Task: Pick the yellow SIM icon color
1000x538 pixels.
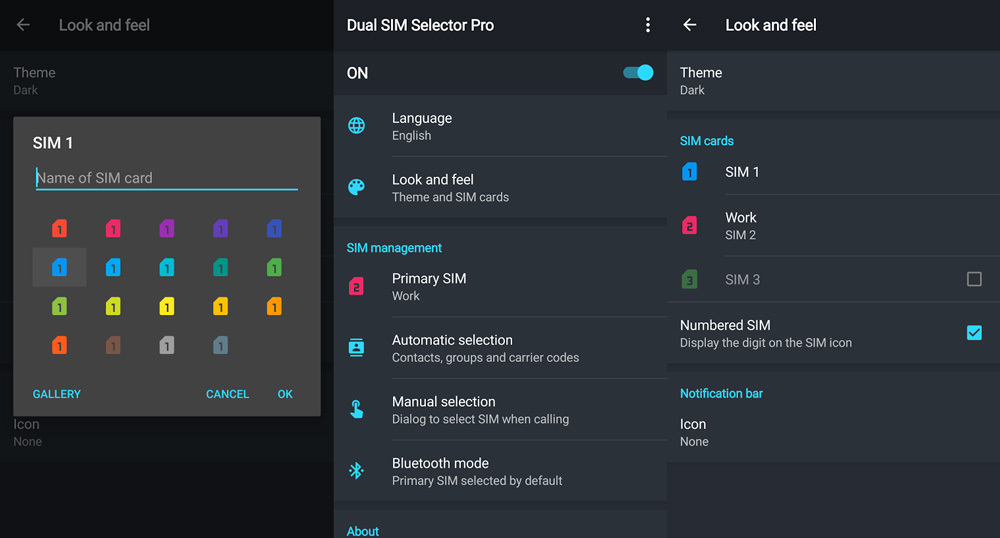Action: tap(167, 307)
